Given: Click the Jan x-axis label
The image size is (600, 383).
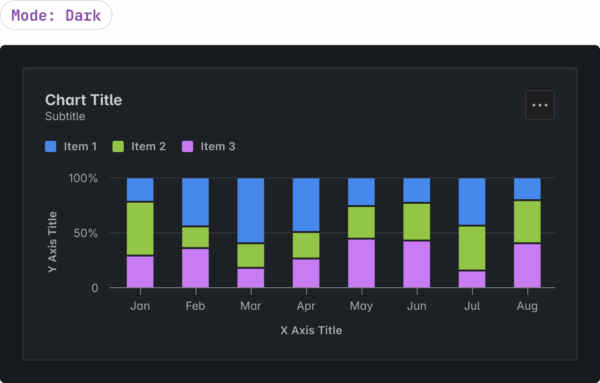Looking at the screenshot, I should (x=140, y=306).
